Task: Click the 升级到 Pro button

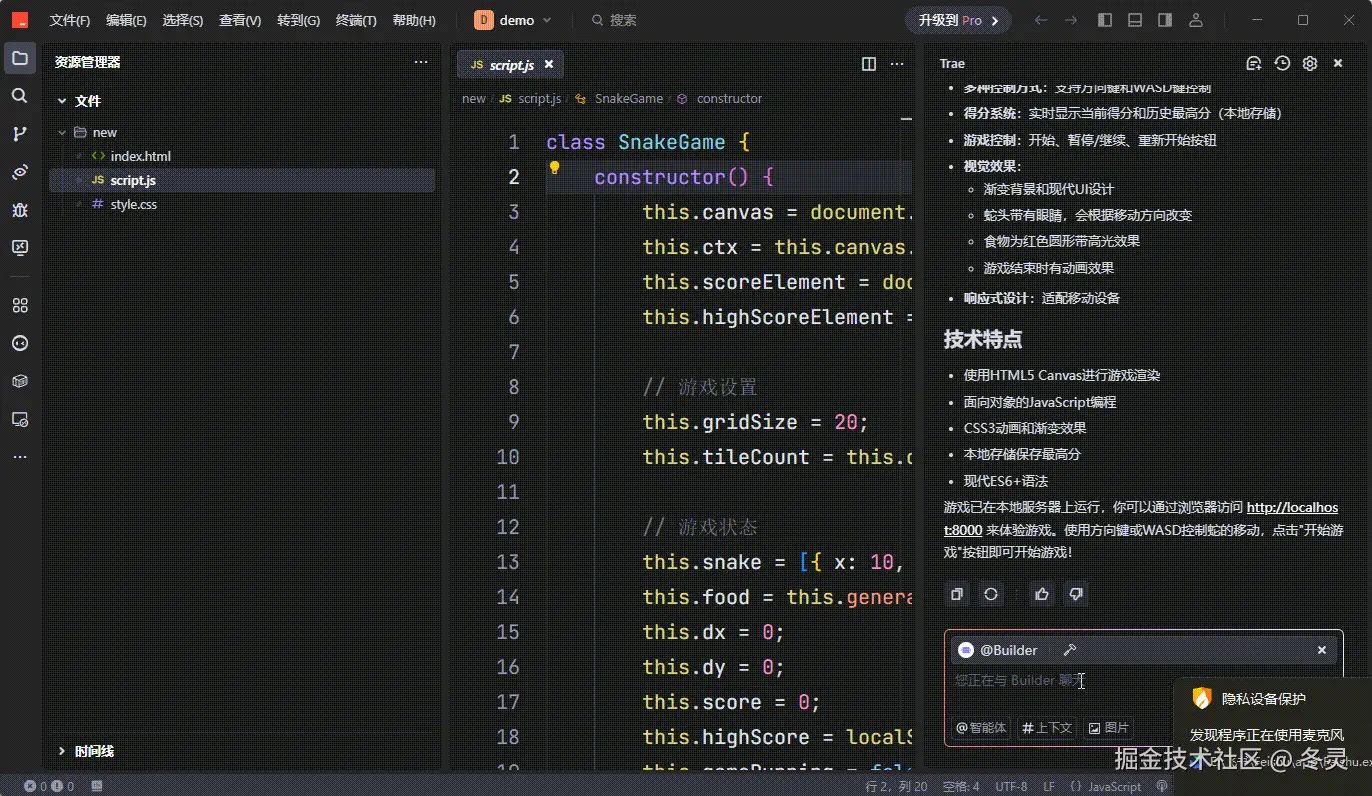Action: coord(958,20)
